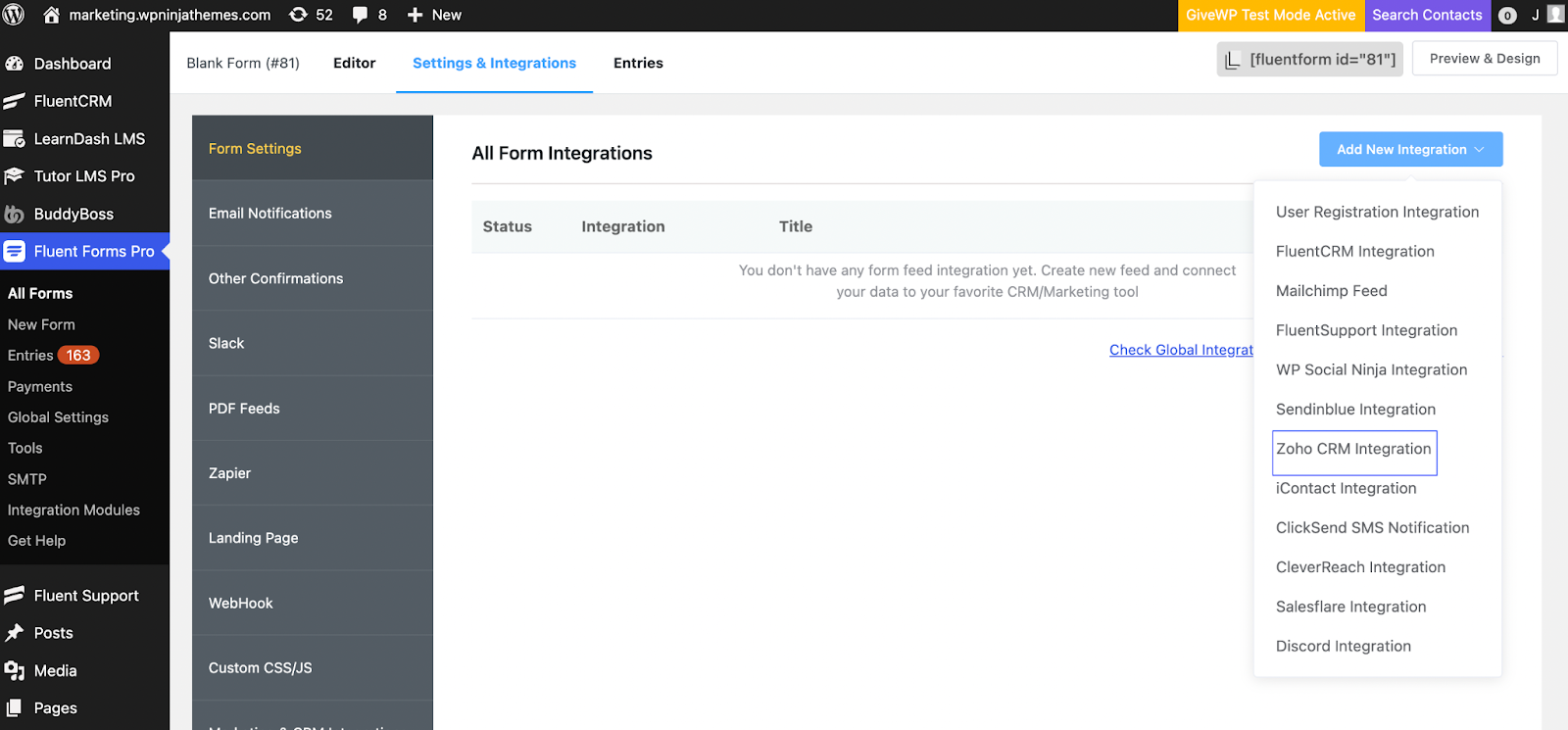The image size is (1568, 730).
Task: Click the LearnDash LMS sidebar icon
Action: click(15, 139)
